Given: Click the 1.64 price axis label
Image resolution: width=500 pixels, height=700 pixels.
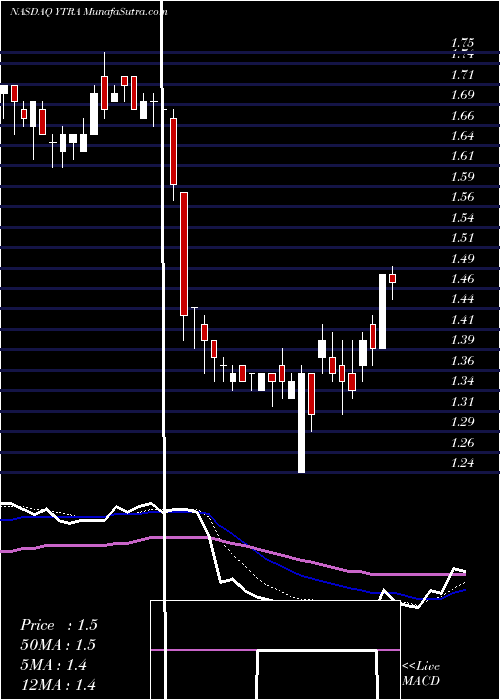Looking at the screenshot, I should (462, 136).
